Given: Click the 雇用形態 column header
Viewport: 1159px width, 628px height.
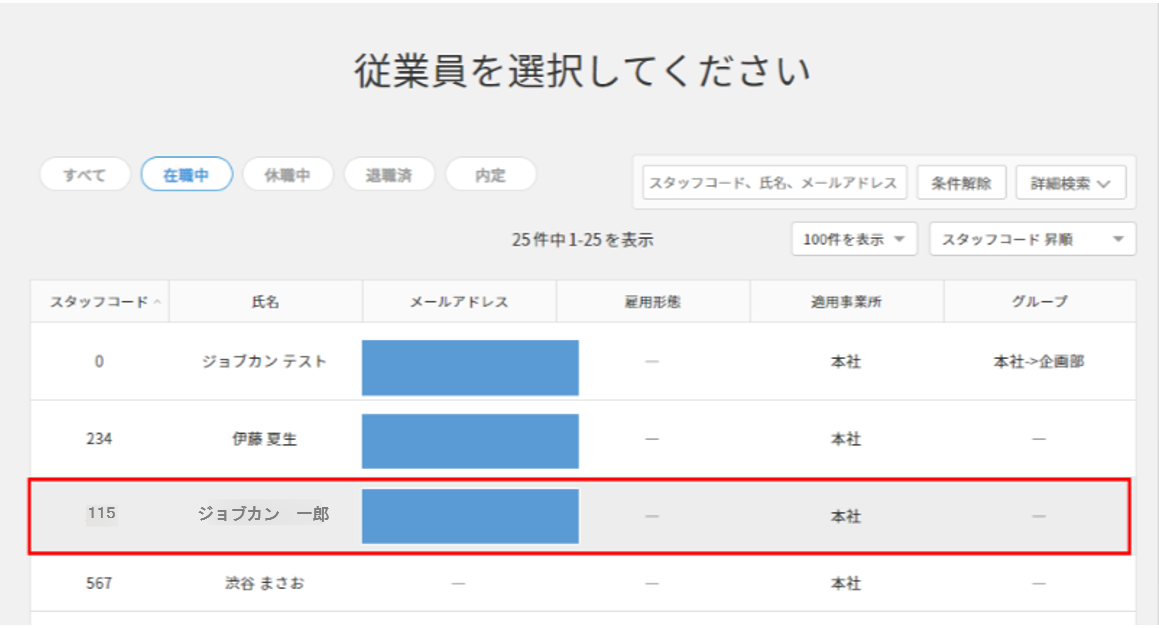Looking at the screenshot, I should point(652,302).
